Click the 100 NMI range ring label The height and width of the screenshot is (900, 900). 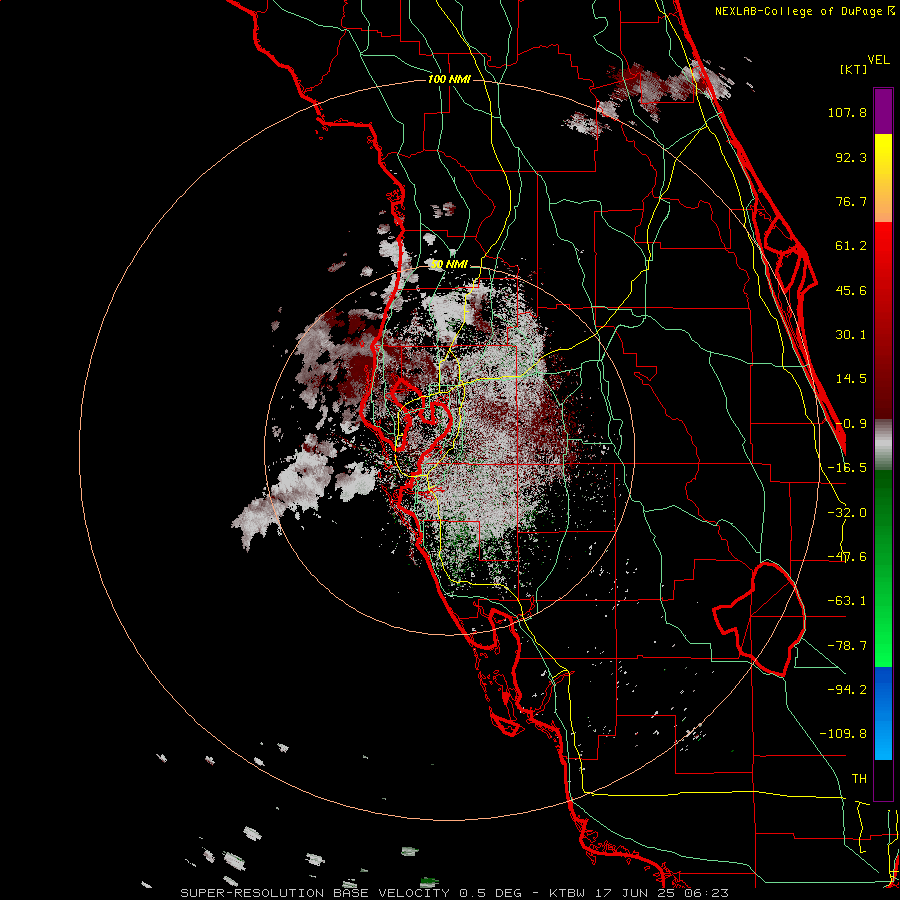449,79
